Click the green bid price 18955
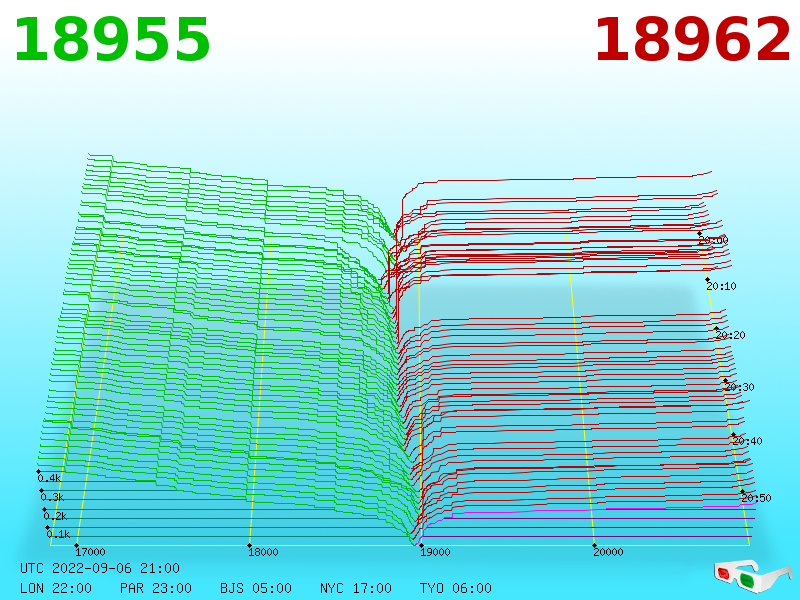Image resolution: width=800 pixels, height=600 pixels. (x=112, y=40)
